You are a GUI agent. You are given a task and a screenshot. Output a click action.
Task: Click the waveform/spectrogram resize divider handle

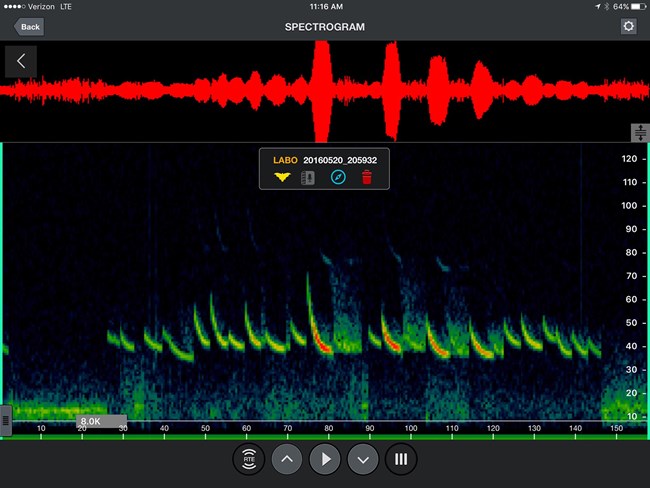[x=640, y=133]
